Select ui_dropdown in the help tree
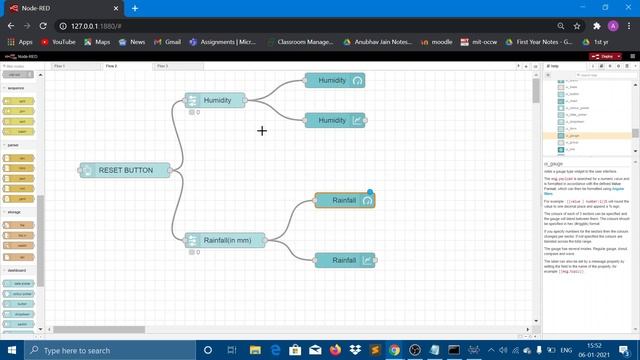This screenshot has width=640, height=360. click(x=575, y=122)
